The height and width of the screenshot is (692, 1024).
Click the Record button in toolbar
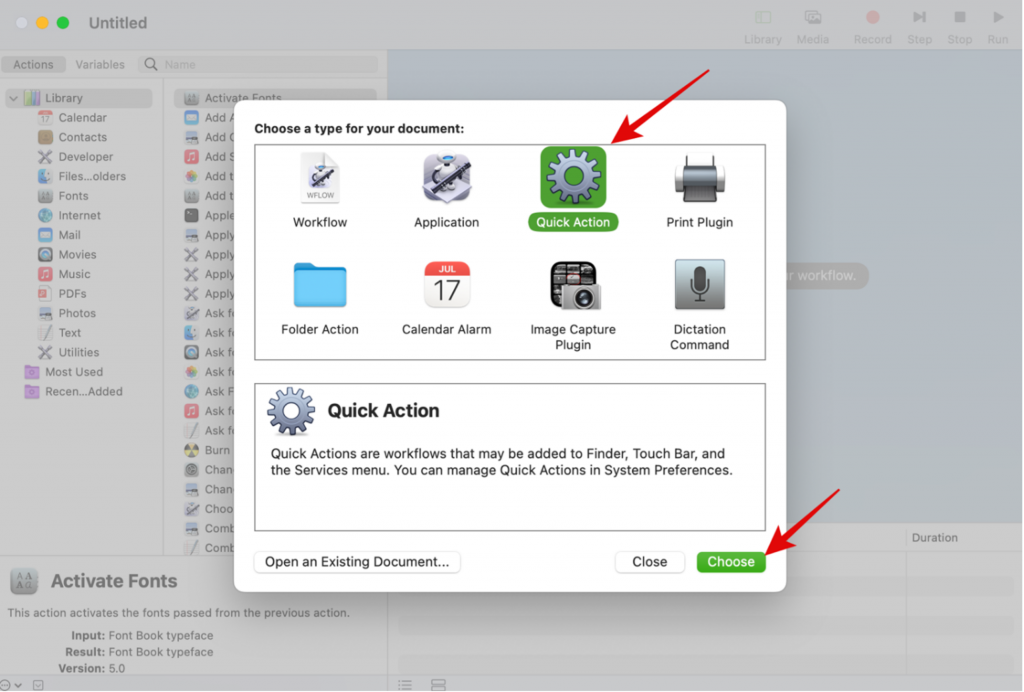pos(872,26)
